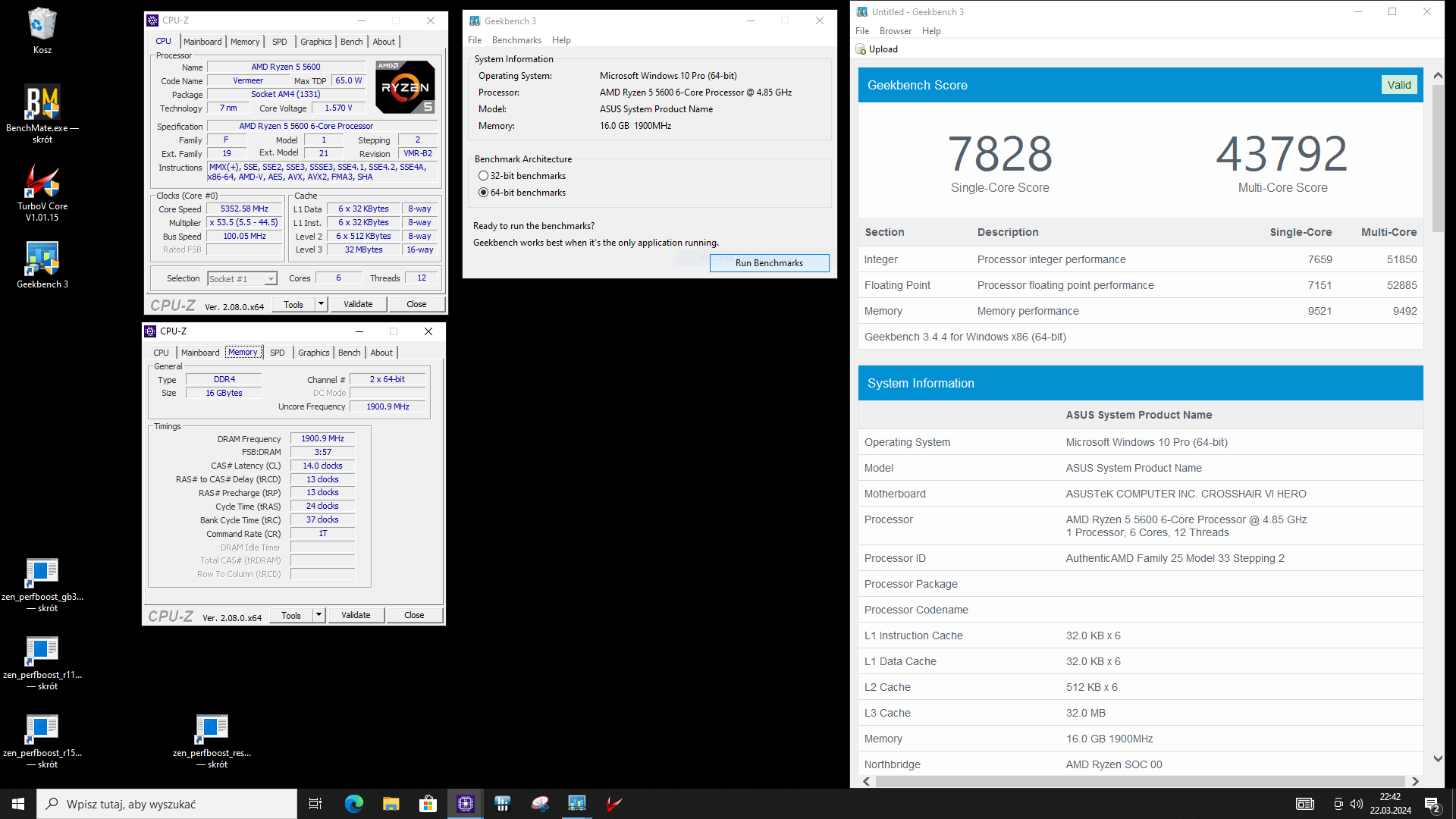Launch TurboV Core V1.01.15 shortcut
The height and width of the screenshot is (819, 1456).
coord(42,192)
